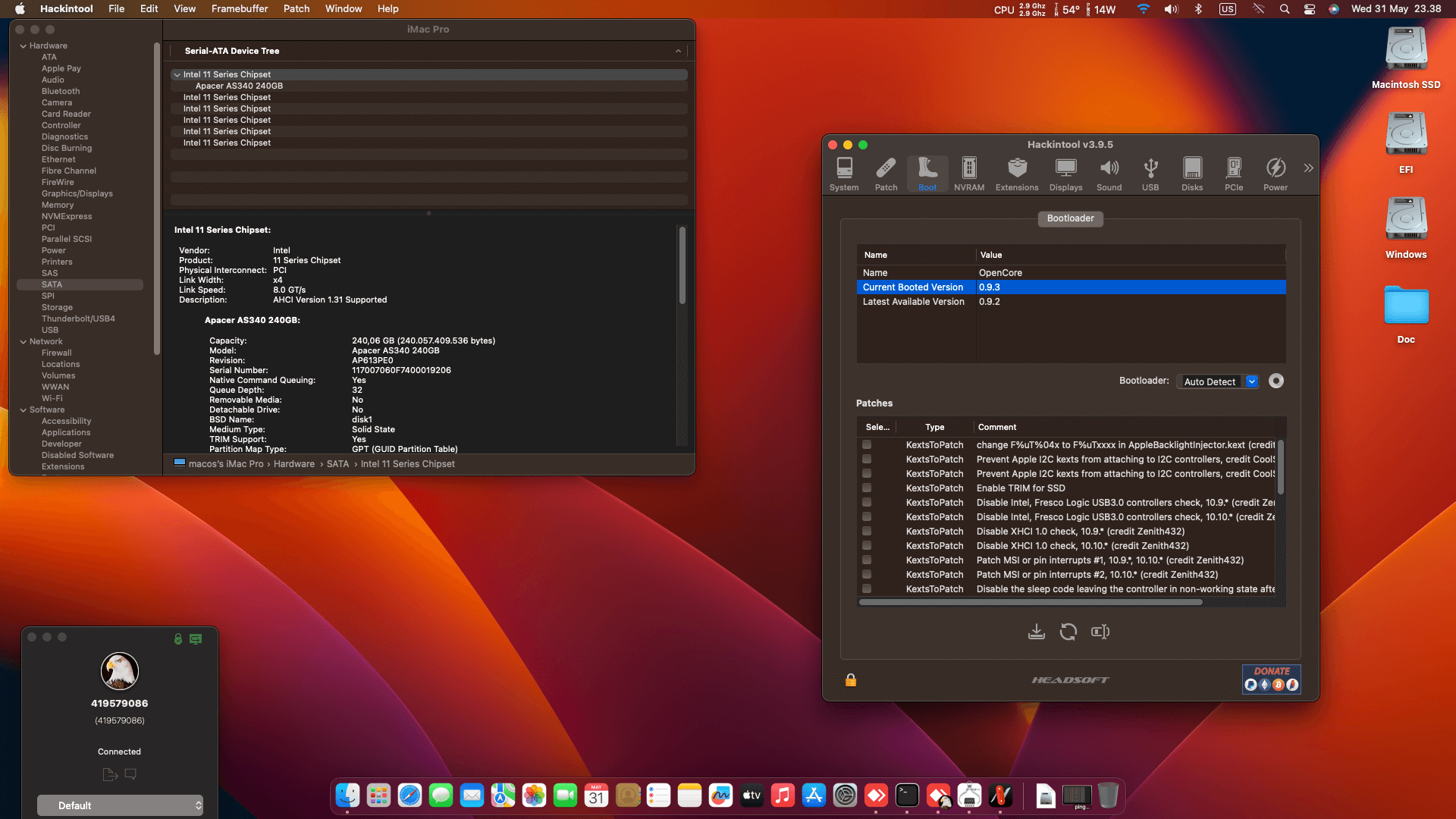Click the refresh icon at the bottom of Hackintool
This screenshot has height=819, width=1456.
coord(1068,631)
